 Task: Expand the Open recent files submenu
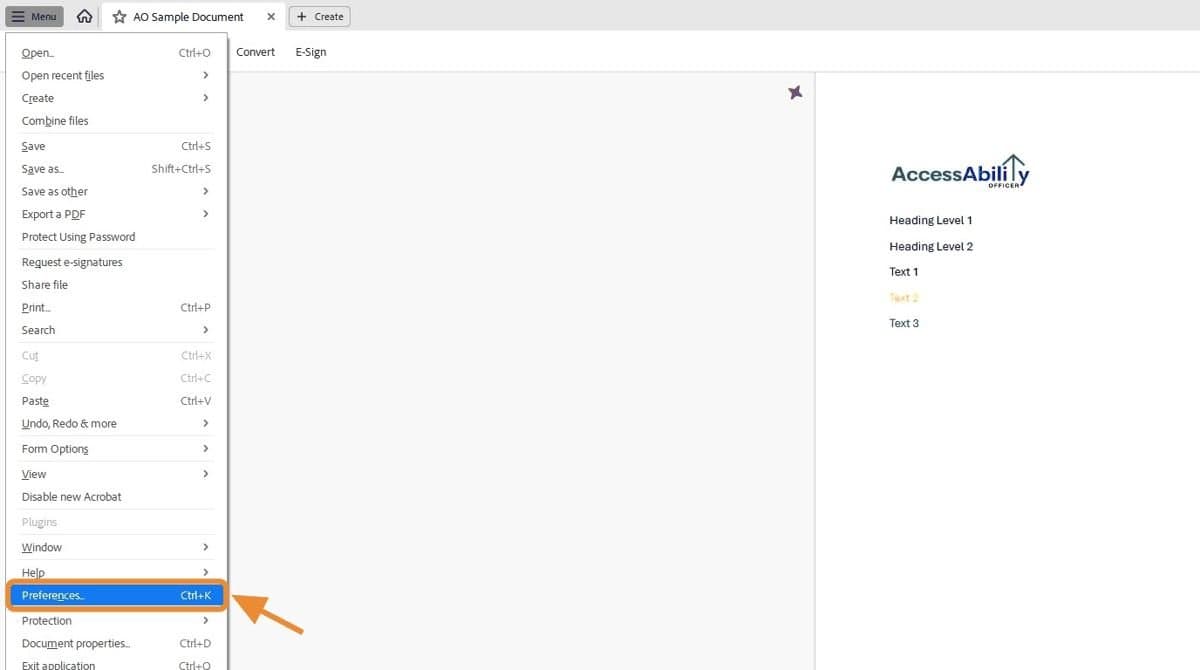point(63,75)
